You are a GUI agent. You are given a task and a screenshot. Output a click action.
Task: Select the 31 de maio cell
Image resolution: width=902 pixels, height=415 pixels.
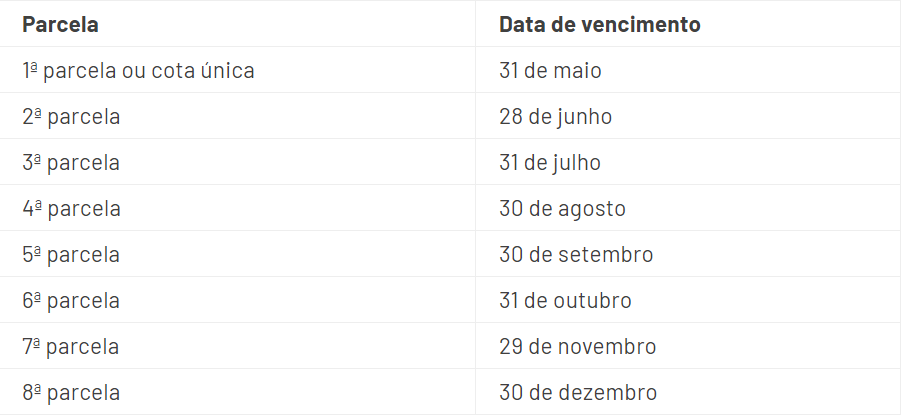coord(551,70)
